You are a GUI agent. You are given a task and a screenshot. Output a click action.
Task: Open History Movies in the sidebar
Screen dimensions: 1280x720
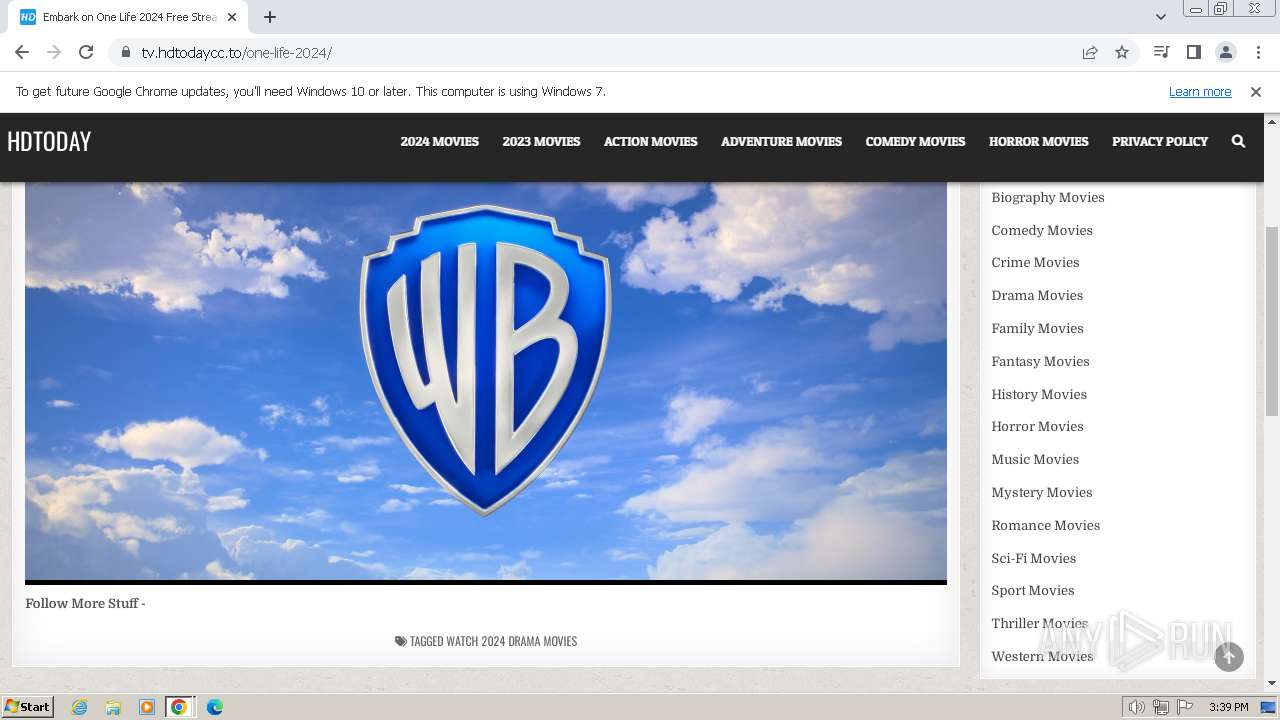click(x=1039, y=394)
